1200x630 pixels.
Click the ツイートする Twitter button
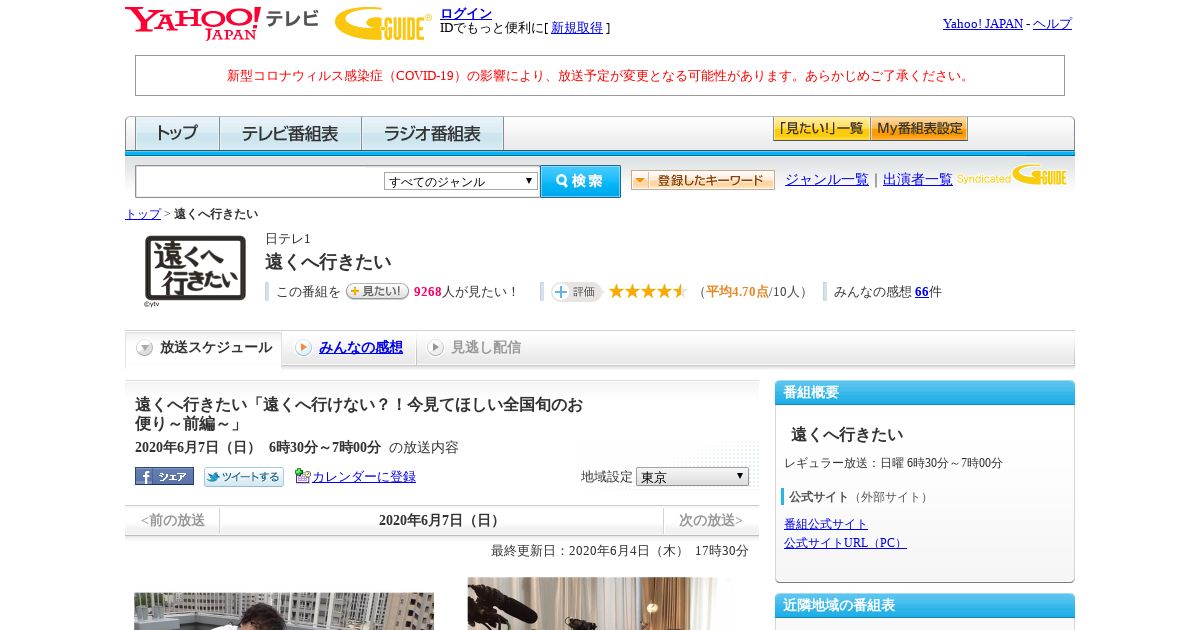tap(244, 476)
